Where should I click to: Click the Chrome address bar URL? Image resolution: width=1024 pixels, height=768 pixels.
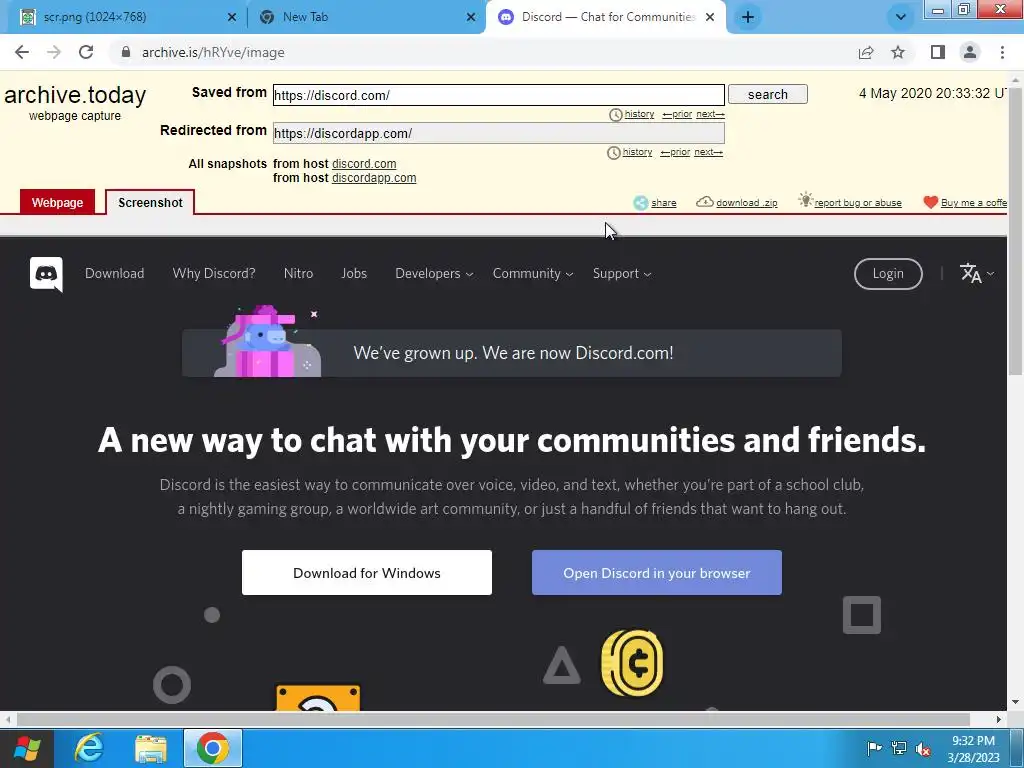pos(213,52)
